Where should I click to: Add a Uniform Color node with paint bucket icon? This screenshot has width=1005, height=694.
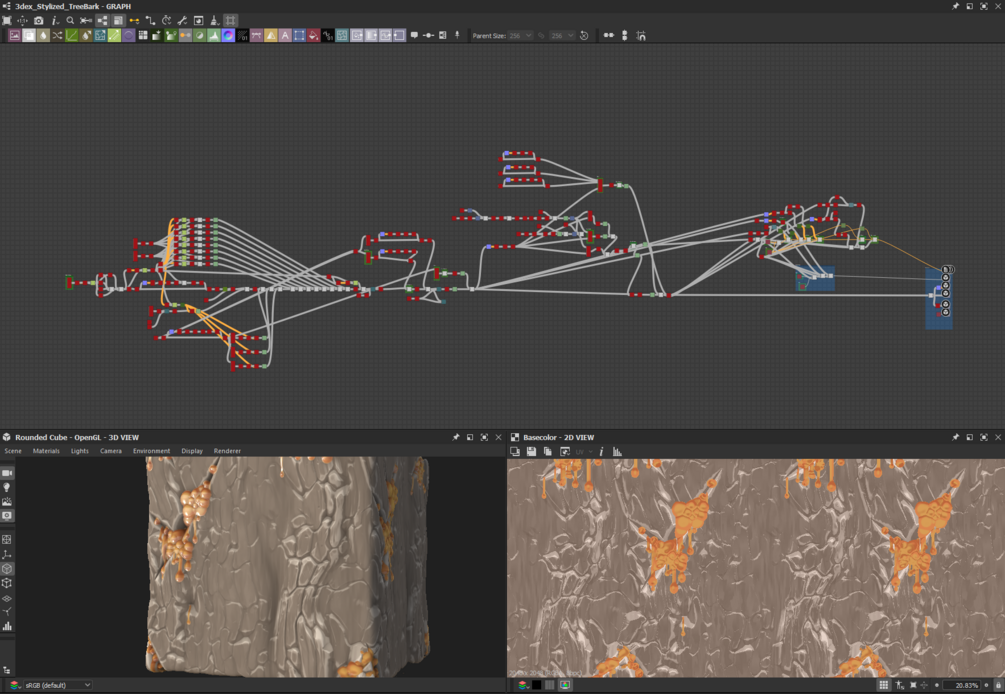[313, 36]
